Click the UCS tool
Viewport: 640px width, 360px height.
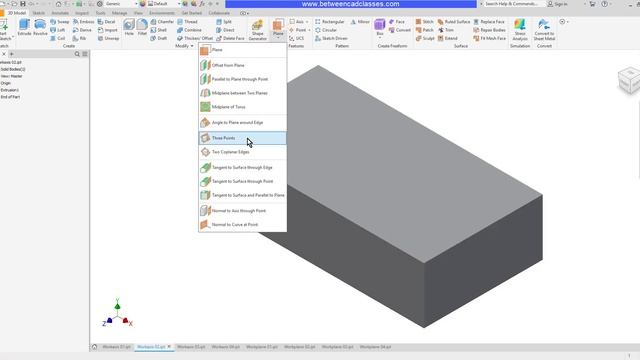pyautogui.click(x=296, y=38)
